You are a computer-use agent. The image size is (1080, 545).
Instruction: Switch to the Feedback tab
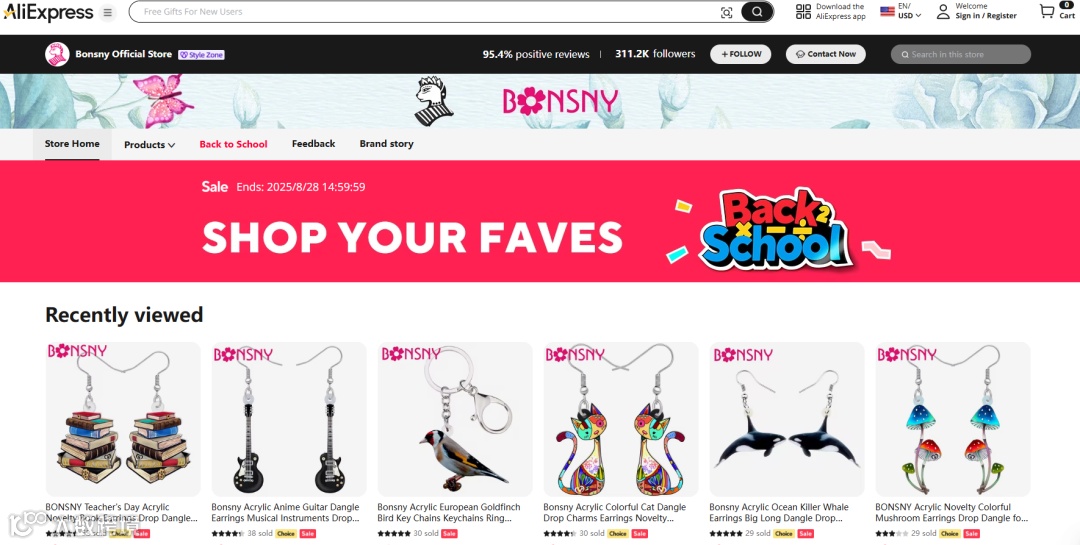tap(313, 143)
